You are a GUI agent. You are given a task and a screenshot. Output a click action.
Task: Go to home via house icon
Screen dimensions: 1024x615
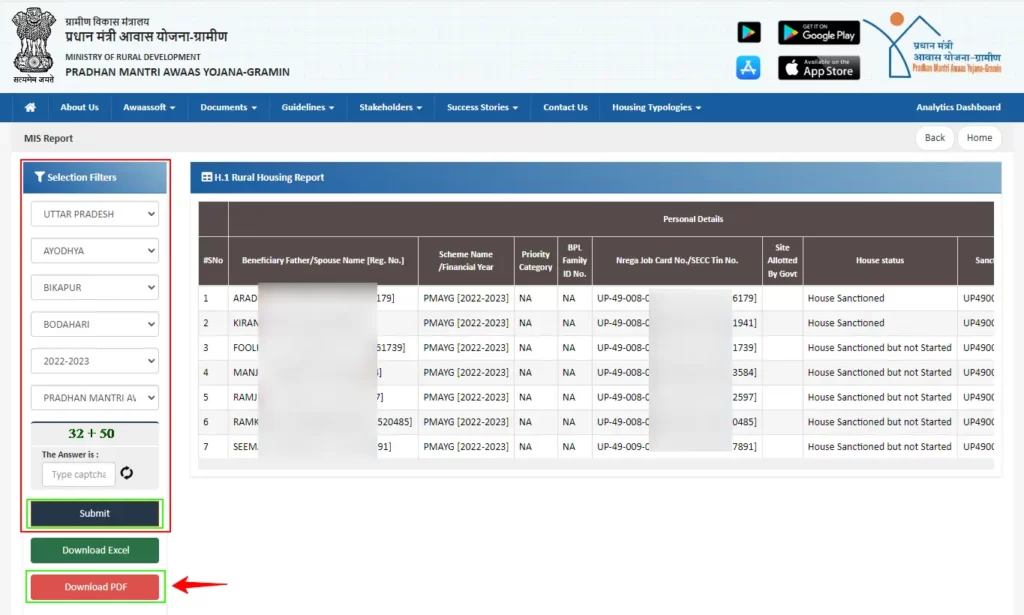tap(30, 107)
